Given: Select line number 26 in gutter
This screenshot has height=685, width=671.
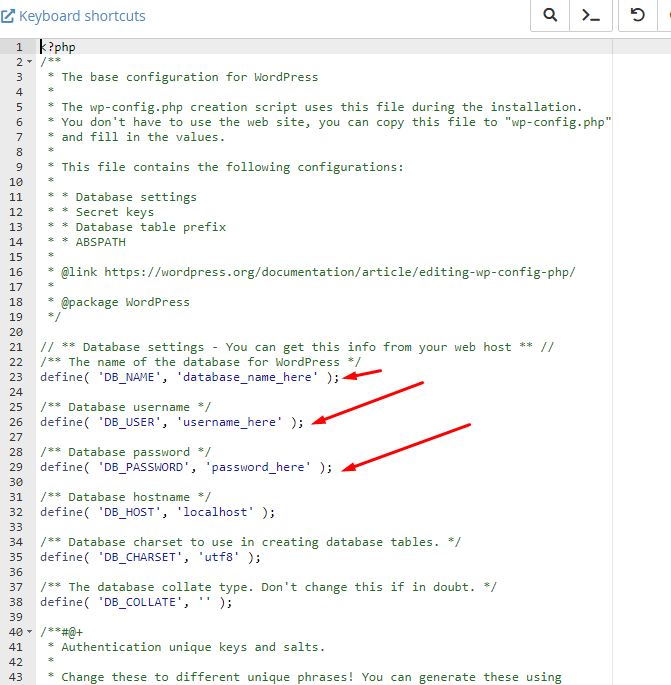Looking at the screenshot, I should 16,422.
